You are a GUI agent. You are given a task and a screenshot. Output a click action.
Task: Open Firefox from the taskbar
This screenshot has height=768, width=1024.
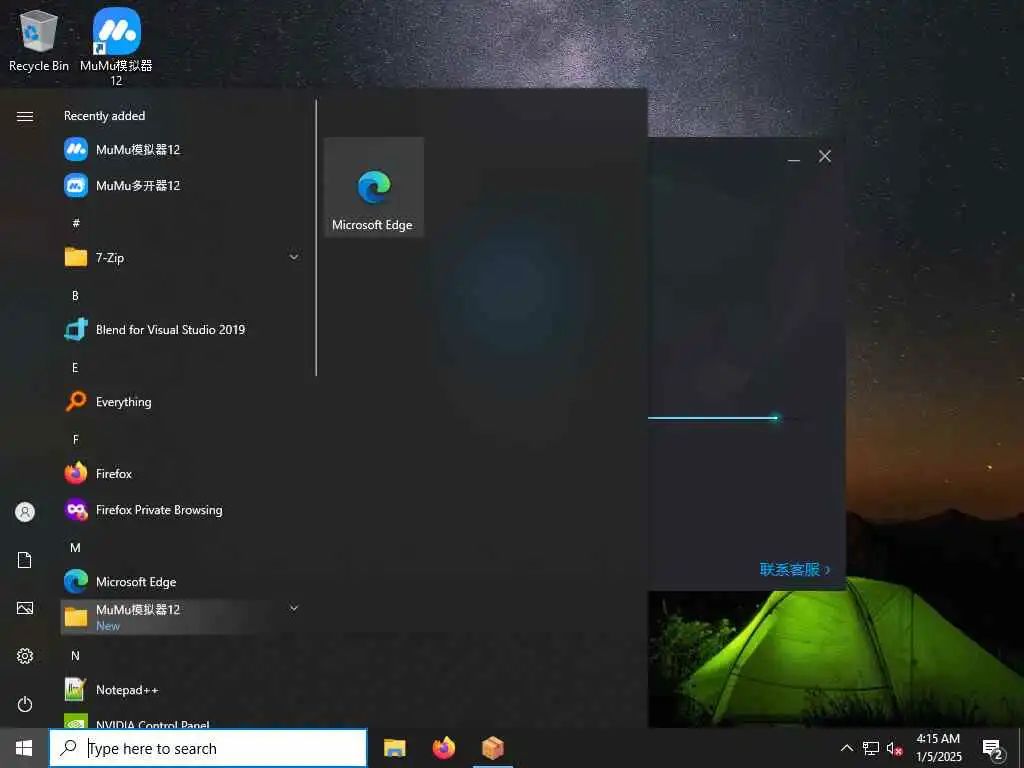[443, 748]
